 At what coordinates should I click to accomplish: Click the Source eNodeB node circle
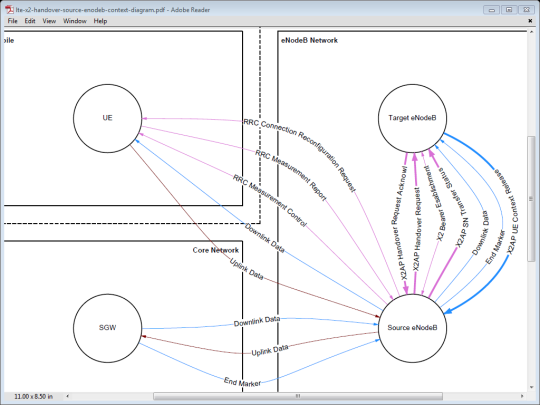pyautogui.click(x=413, y=328)
